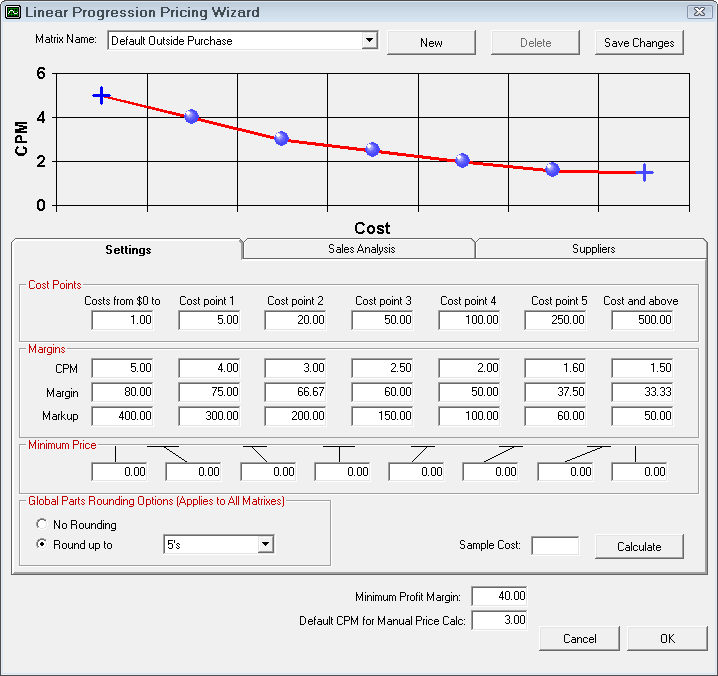This screenshot has height=676, width=718.
Task: Click the Sample Cost input field
Action: 554,546
